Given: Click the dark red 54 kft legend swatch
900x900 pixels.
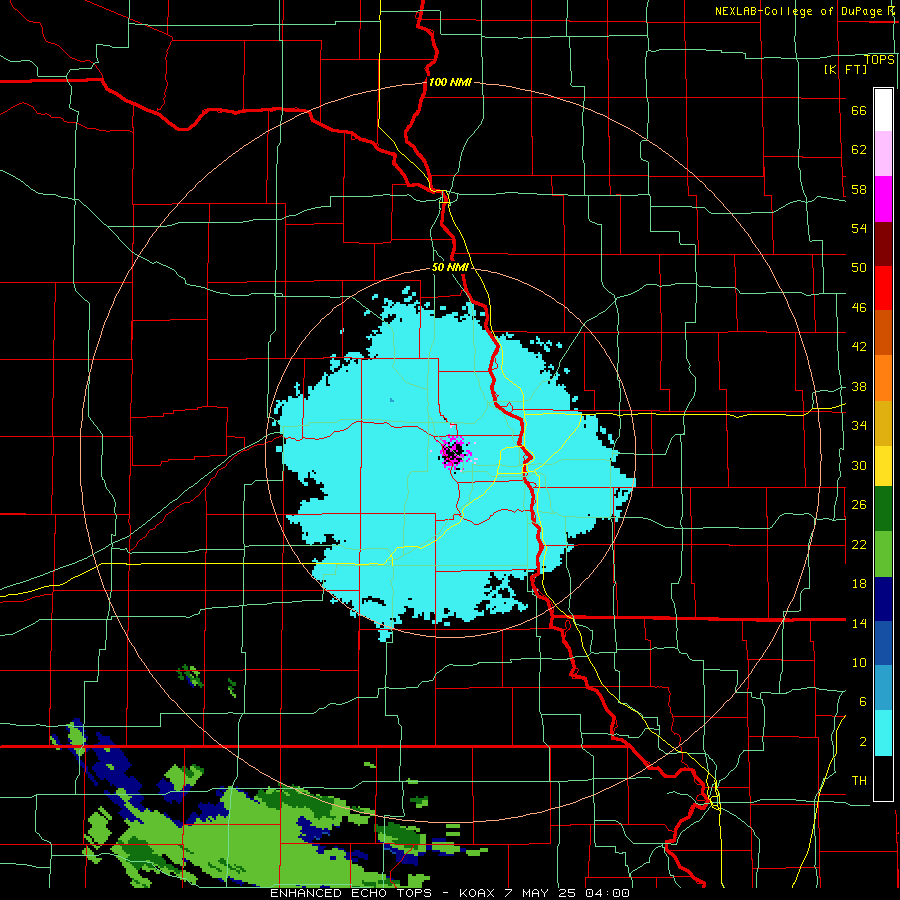Looking at the screenshot, I should [883, 243].
